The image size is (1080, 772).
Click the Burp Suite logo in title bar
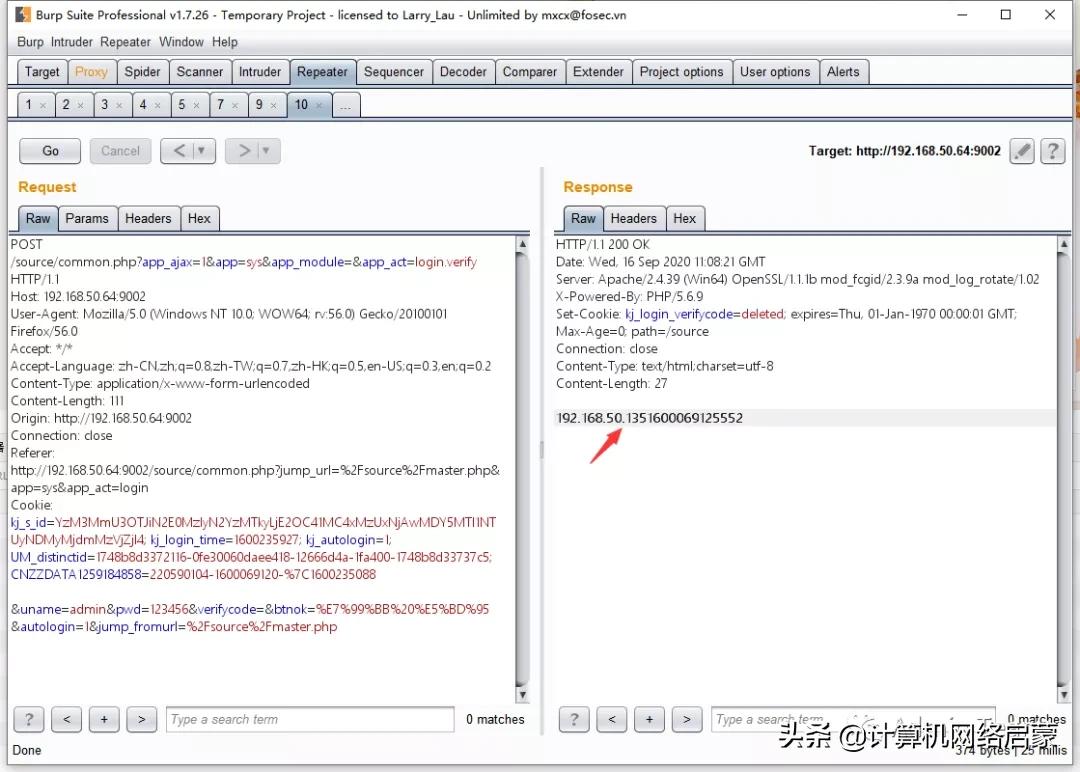(23, 14)
